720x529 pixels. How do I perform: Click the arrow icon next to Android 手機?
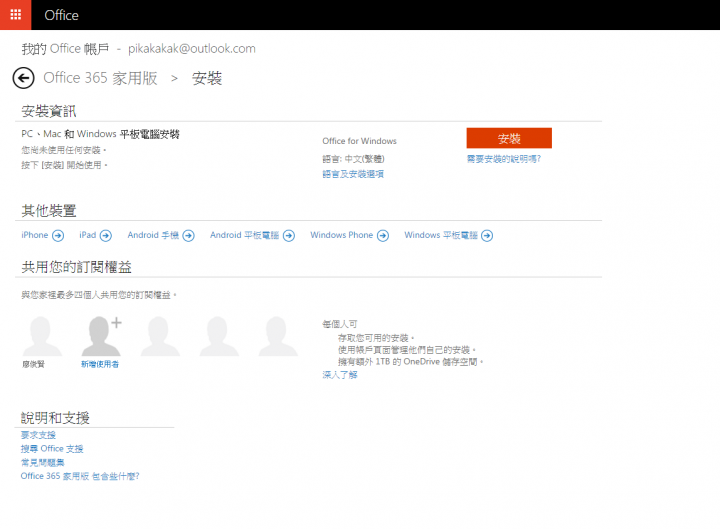pyautogui.click(x=188, y=236)
